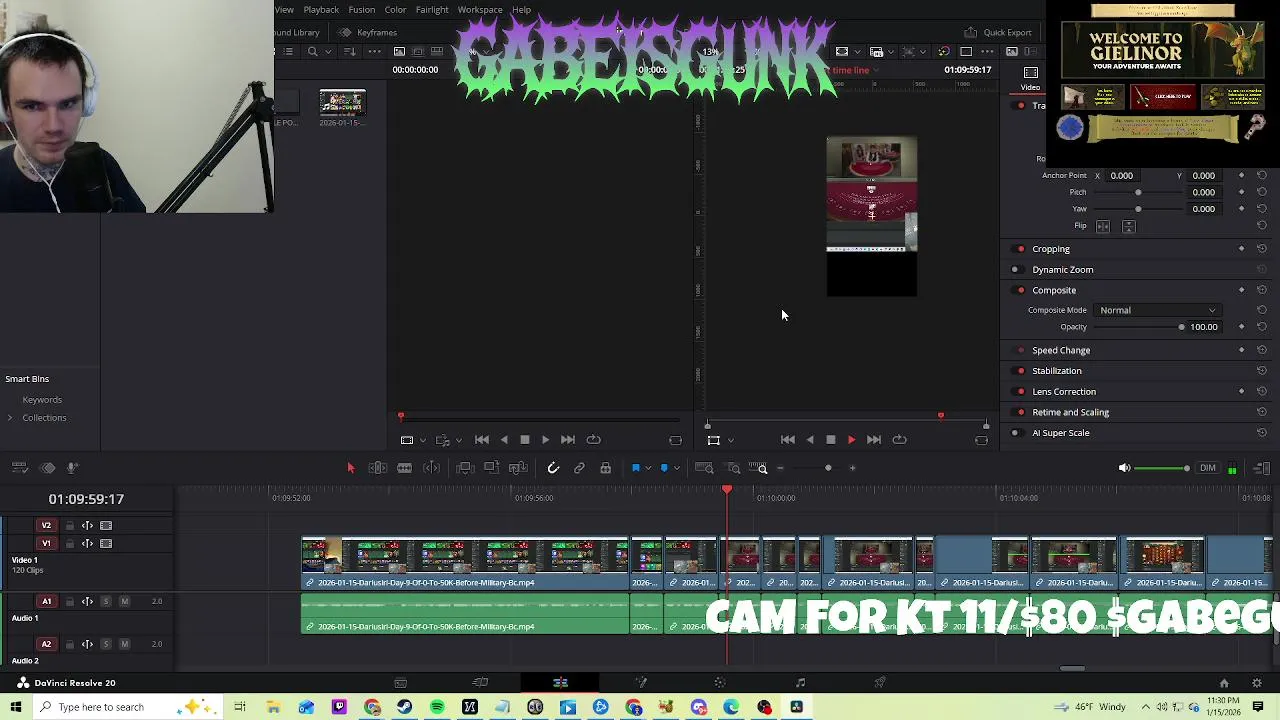Screen dimensions: 1280x720
Task: Open the Playback menu
Action: coord(321,10)
